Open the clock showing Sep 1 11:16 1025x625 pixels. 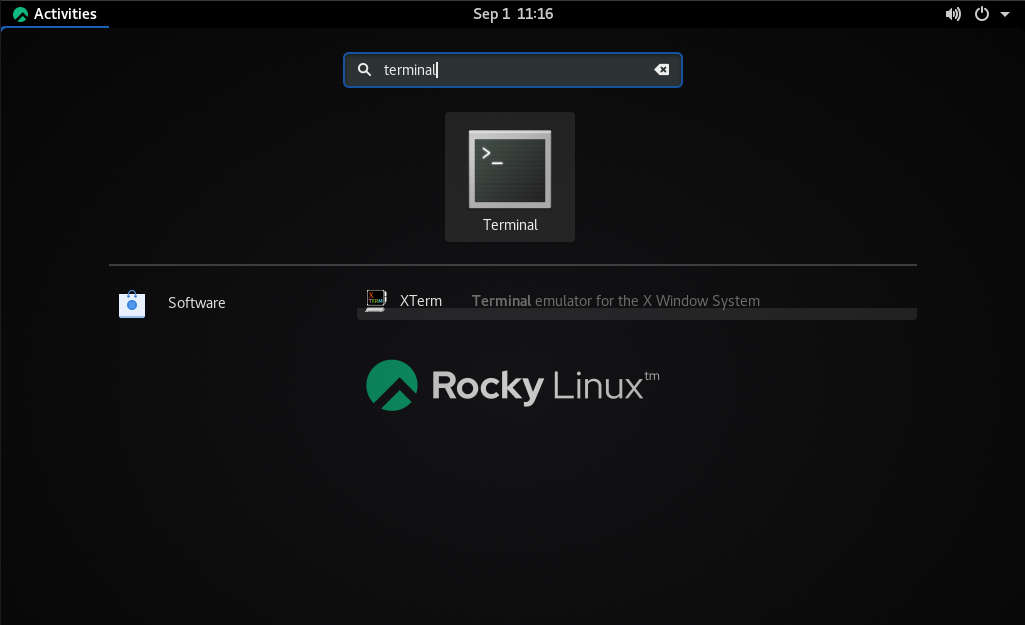(x=513, y=14)
